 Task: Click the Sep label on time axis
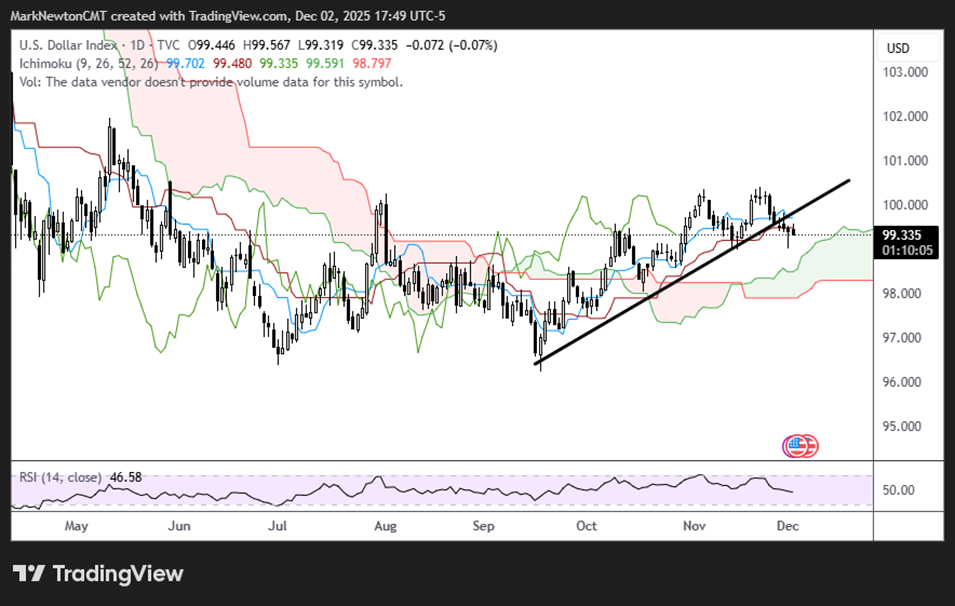pos(484,525)
